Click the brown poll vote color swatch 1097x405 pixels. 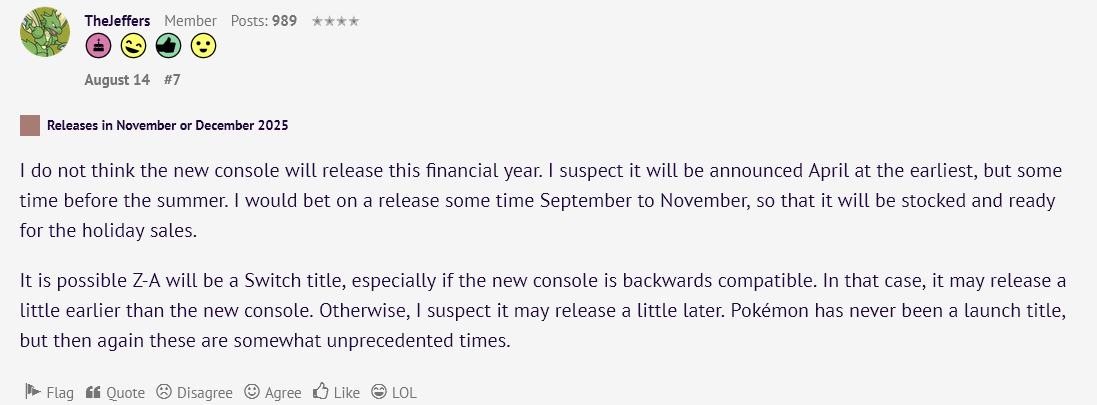[30, 126]
